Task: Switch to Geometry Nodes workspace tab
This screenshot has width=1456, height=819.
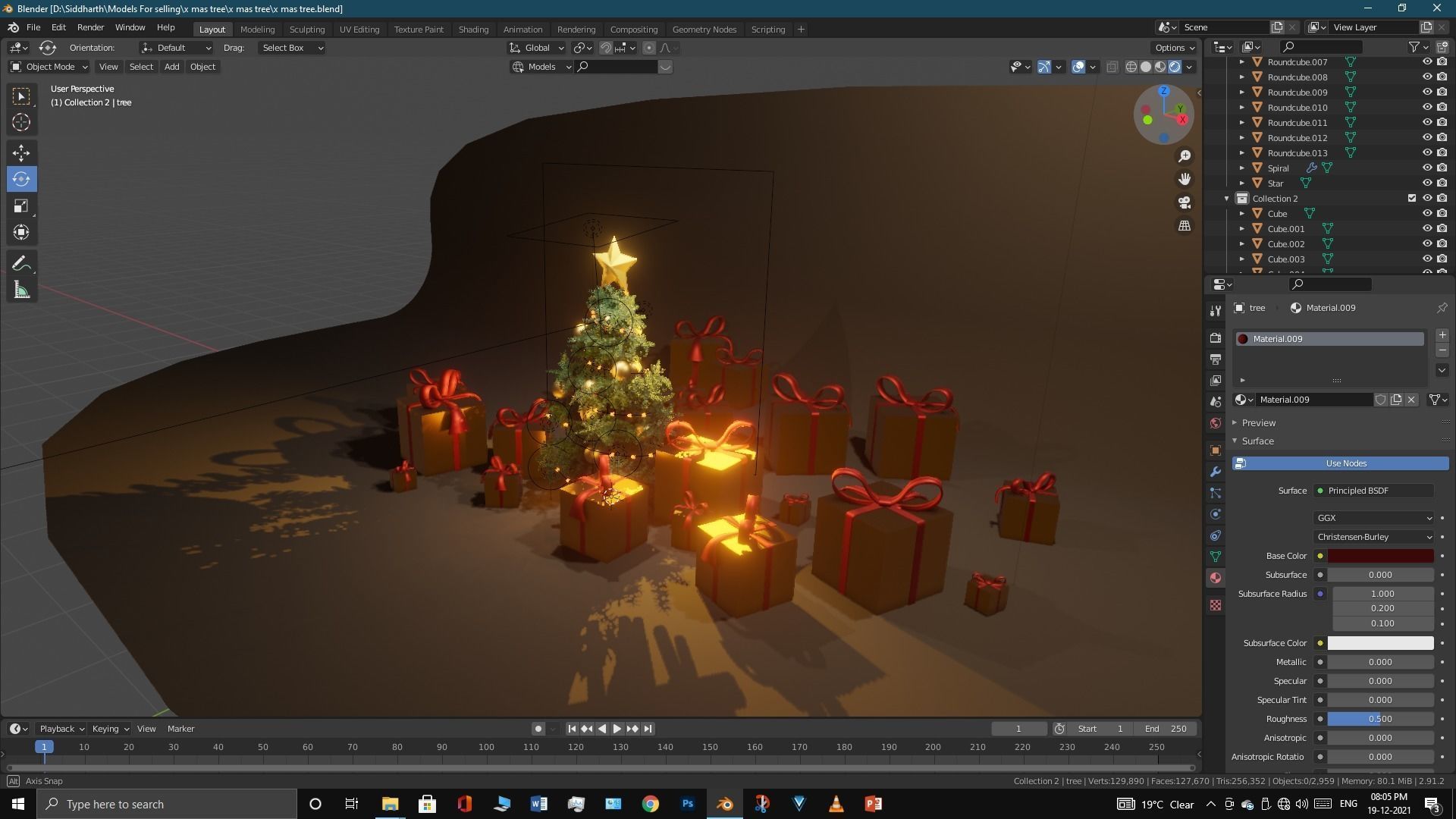Action: [704, 29]
